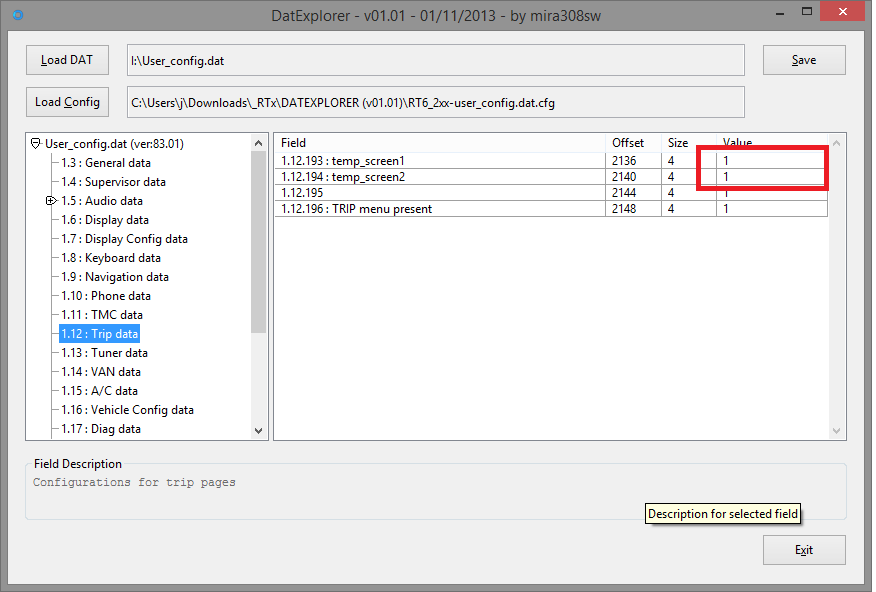Viewport: 876px width, 592px height.
Task: Click the Load DAT button
Action: click(67, 60)
